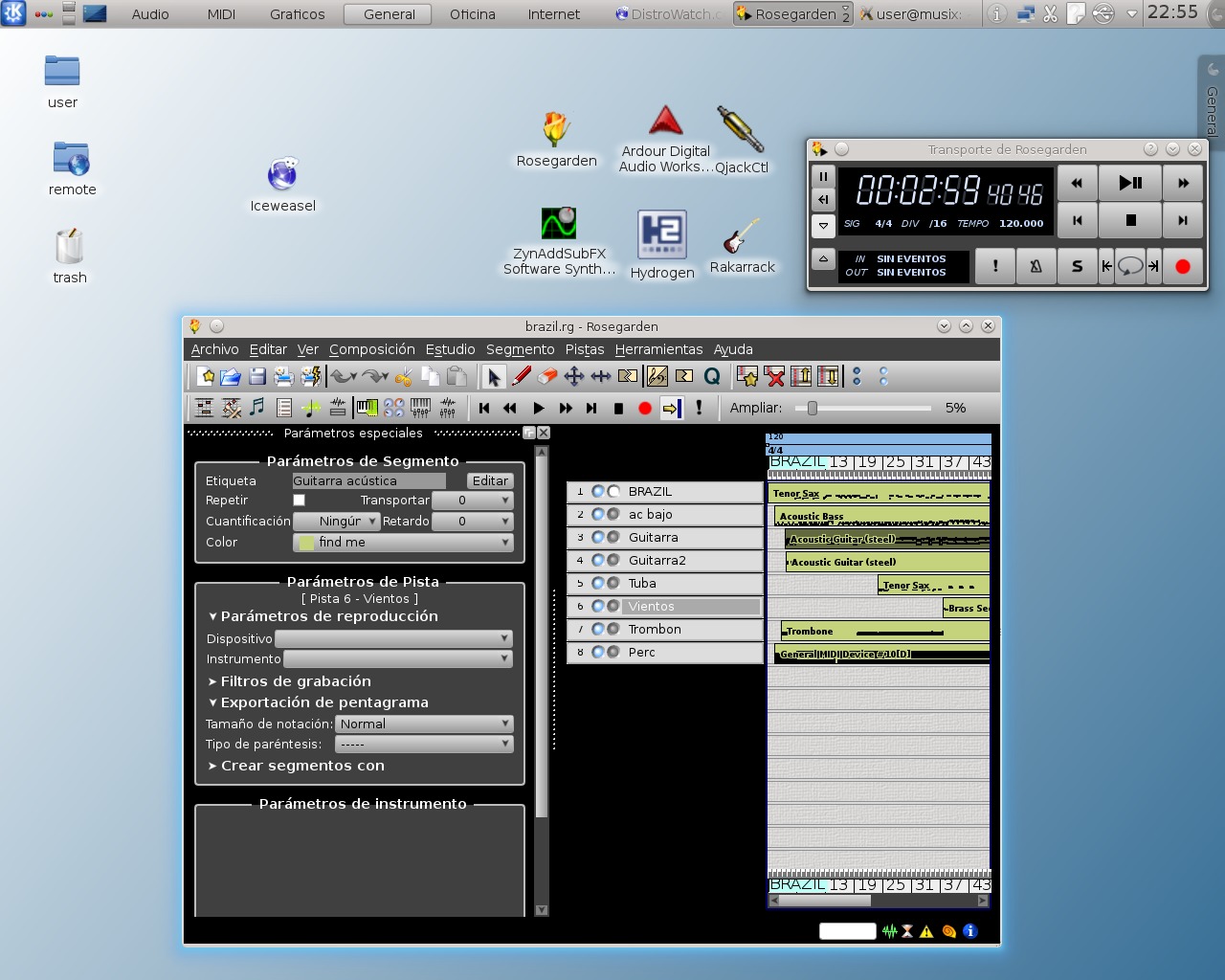Open the Archivo menu
1225x980 pixels.
click(214, 349)
